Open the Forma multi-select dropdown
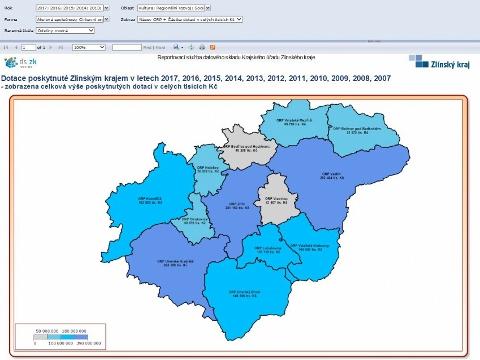Viewport: 480px width, 360px height. point(106,20)
